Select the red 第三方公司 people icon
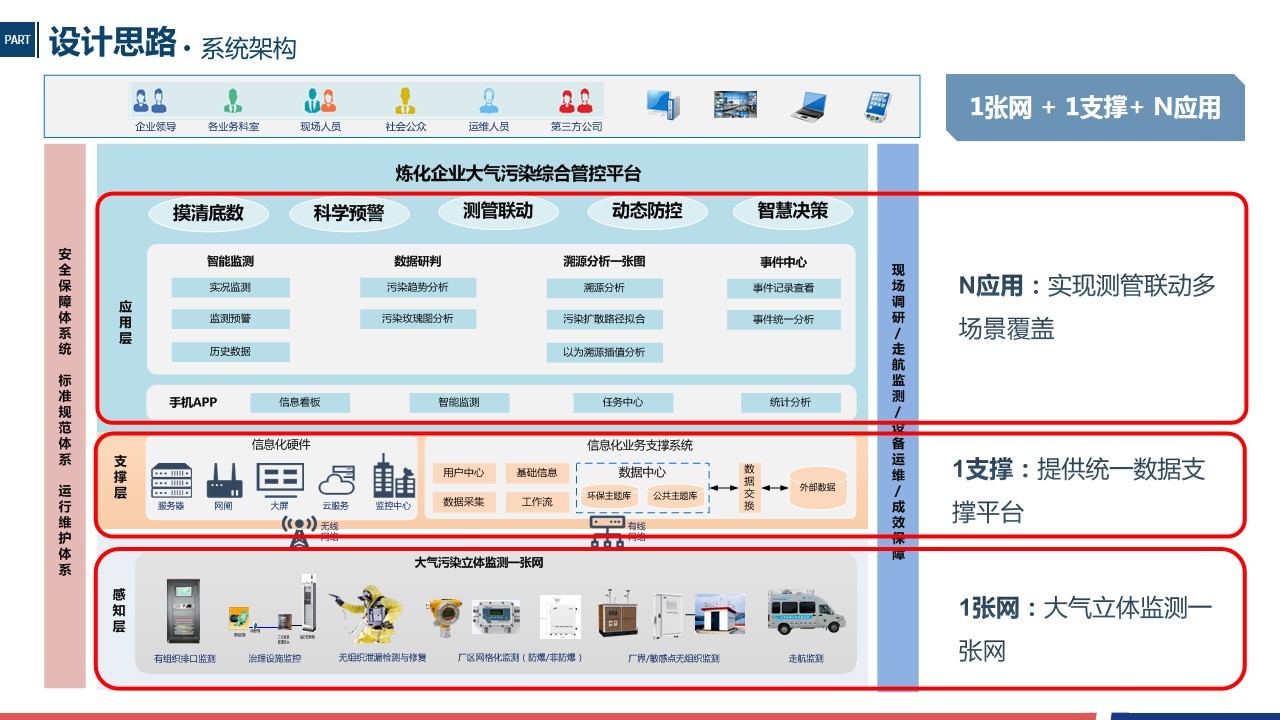Viewport: 1280px width, 720px height. click(576, 101)
